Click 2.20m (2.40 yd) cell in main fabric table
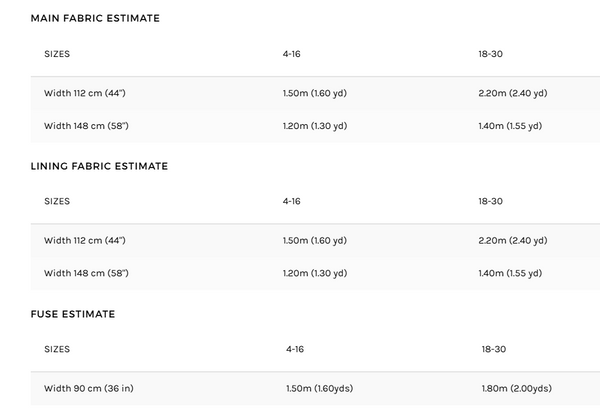 [x=513, y=93]
